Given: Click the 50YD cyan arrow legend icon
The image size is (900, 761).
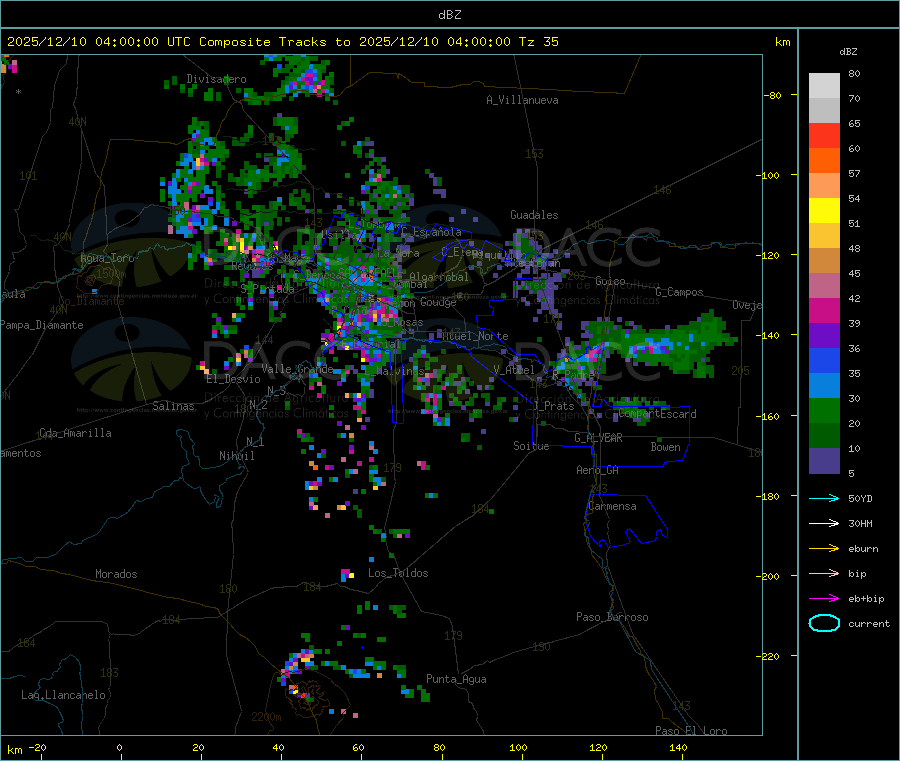Looking at the screenshot, I should pos(824,498).
